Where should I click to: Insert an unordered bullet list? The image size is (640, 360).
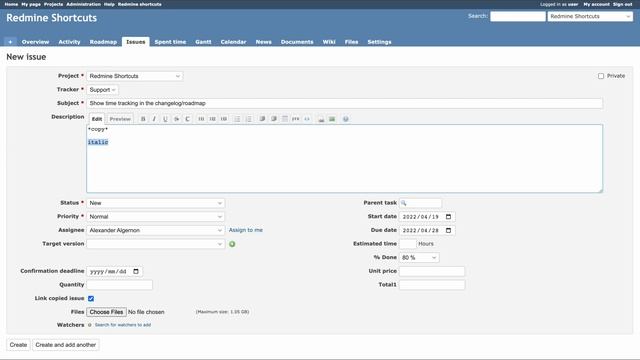[x=237, y=119]
